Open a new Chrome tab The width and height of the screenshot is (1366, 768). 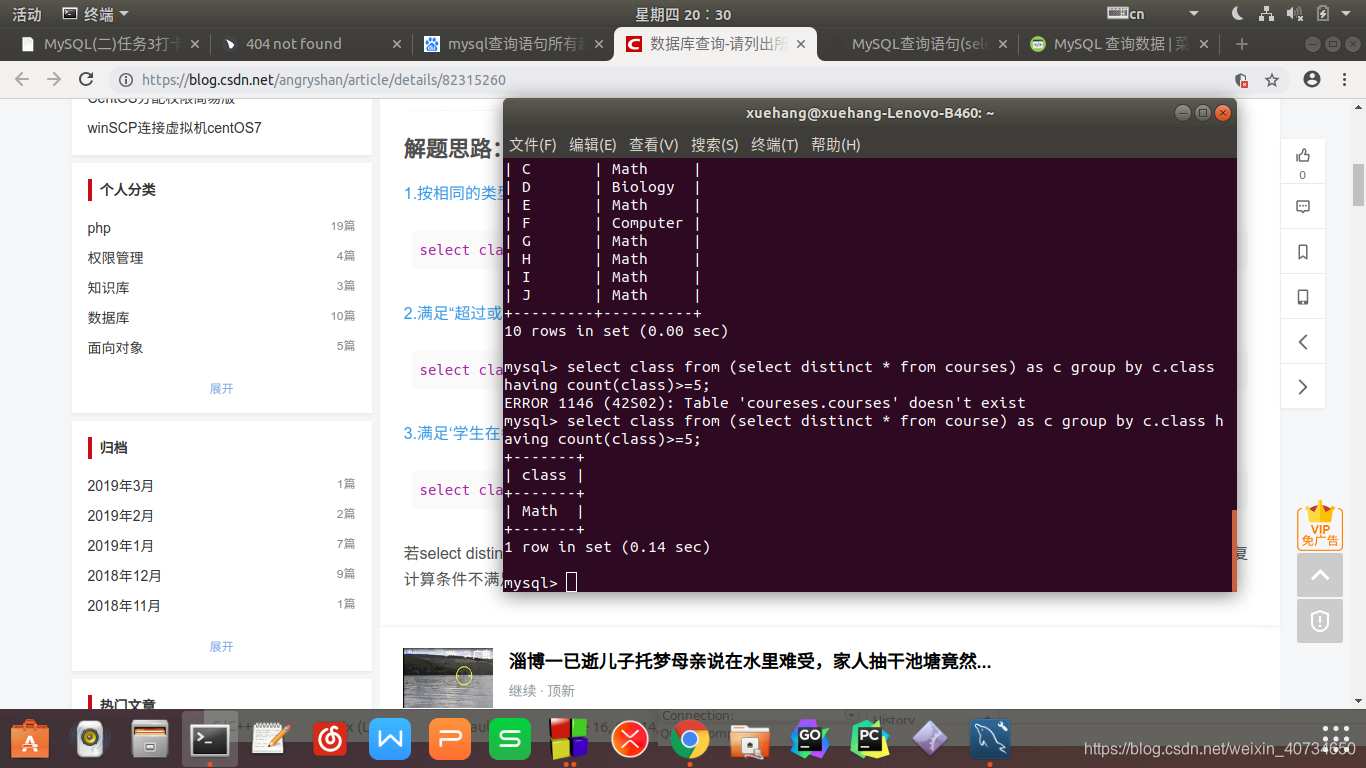[1242, 44]
